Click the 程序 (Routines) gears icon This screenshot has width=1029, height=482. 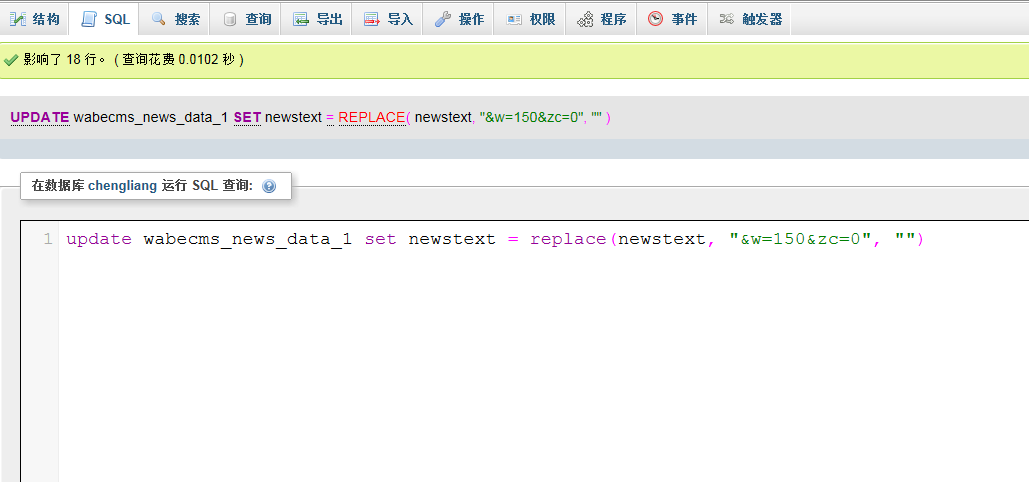click(x=585, y=19)
